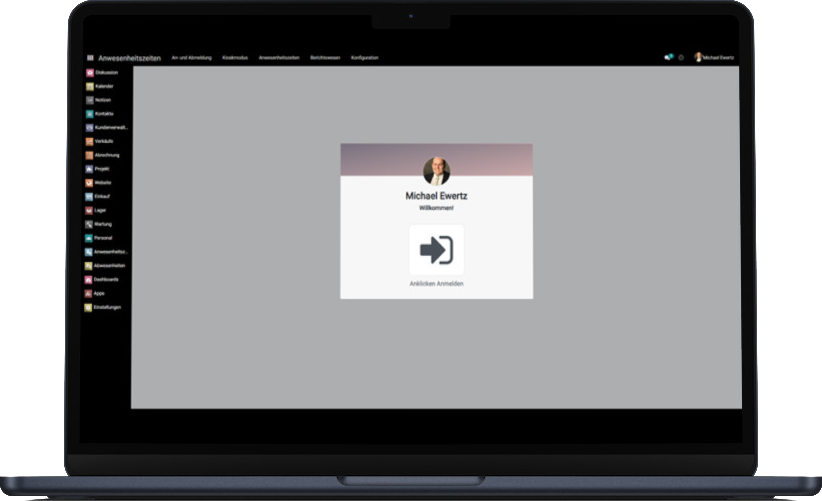Open the Verkäufe app
This screenshot has height=501, width=822.
(101, 142)
